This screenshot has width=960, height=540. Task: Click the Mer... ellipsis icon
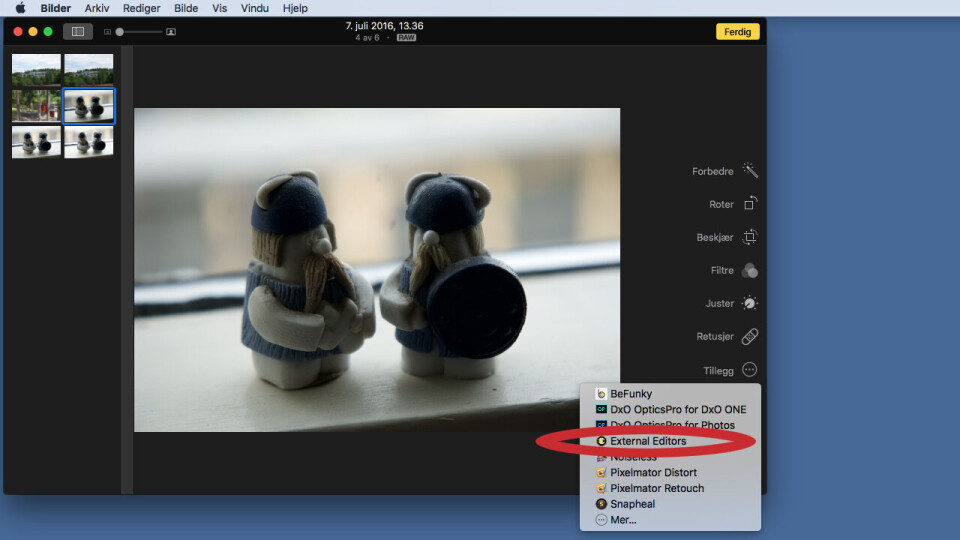(601, 520)
